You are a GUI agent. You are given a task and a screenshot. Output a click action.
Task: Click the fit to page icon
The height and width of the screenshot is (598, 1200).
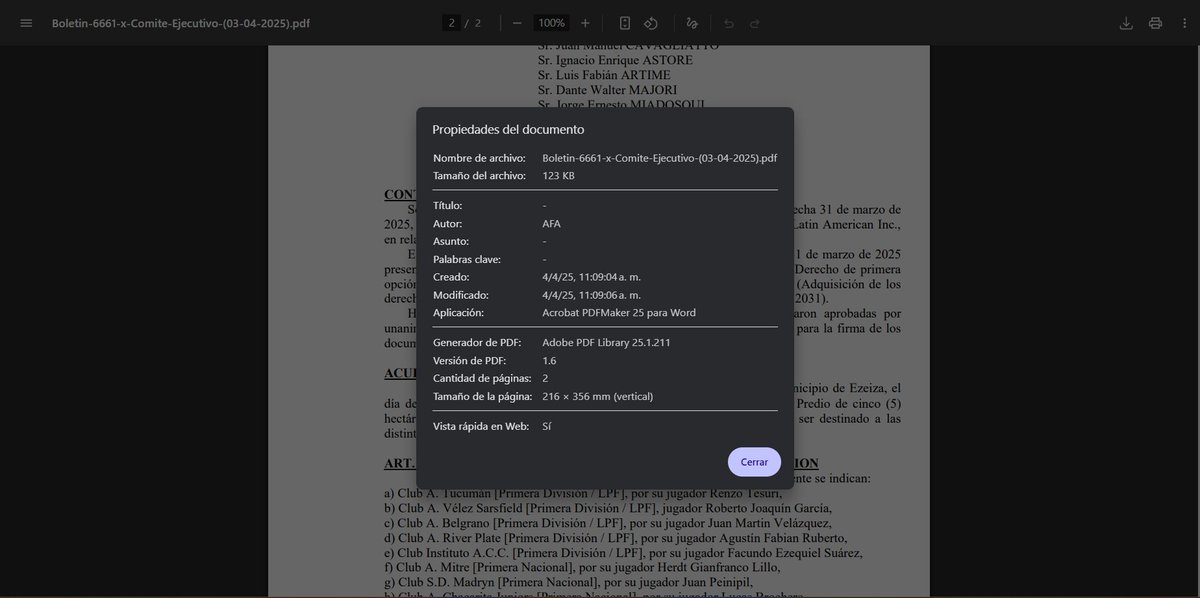coord(624,23)
